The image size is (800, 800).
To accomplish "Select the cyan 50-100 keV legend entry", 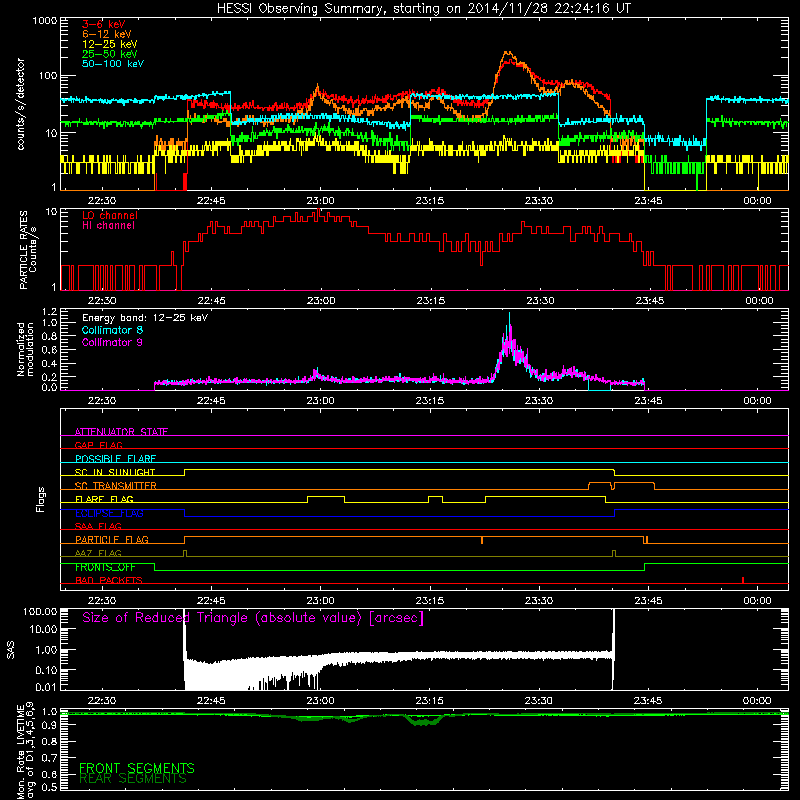I will coord(113,64).
